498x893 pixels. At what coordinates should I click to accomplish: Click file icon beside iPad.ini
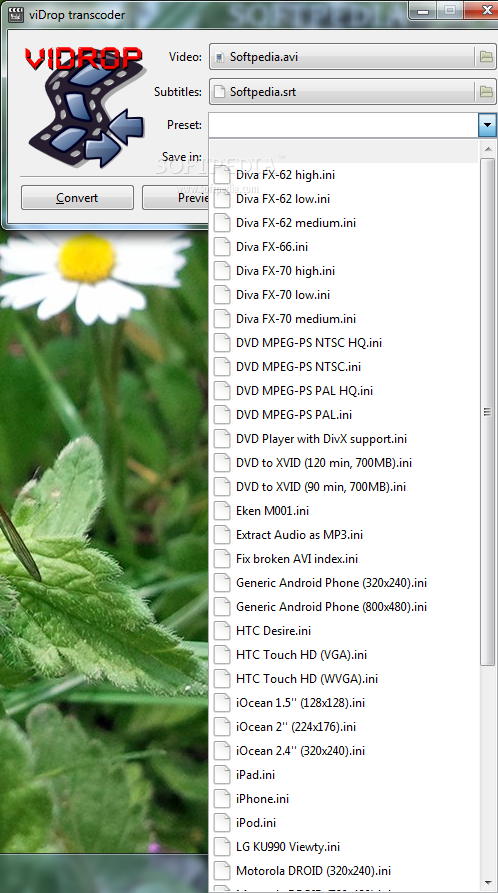(222, 775)
